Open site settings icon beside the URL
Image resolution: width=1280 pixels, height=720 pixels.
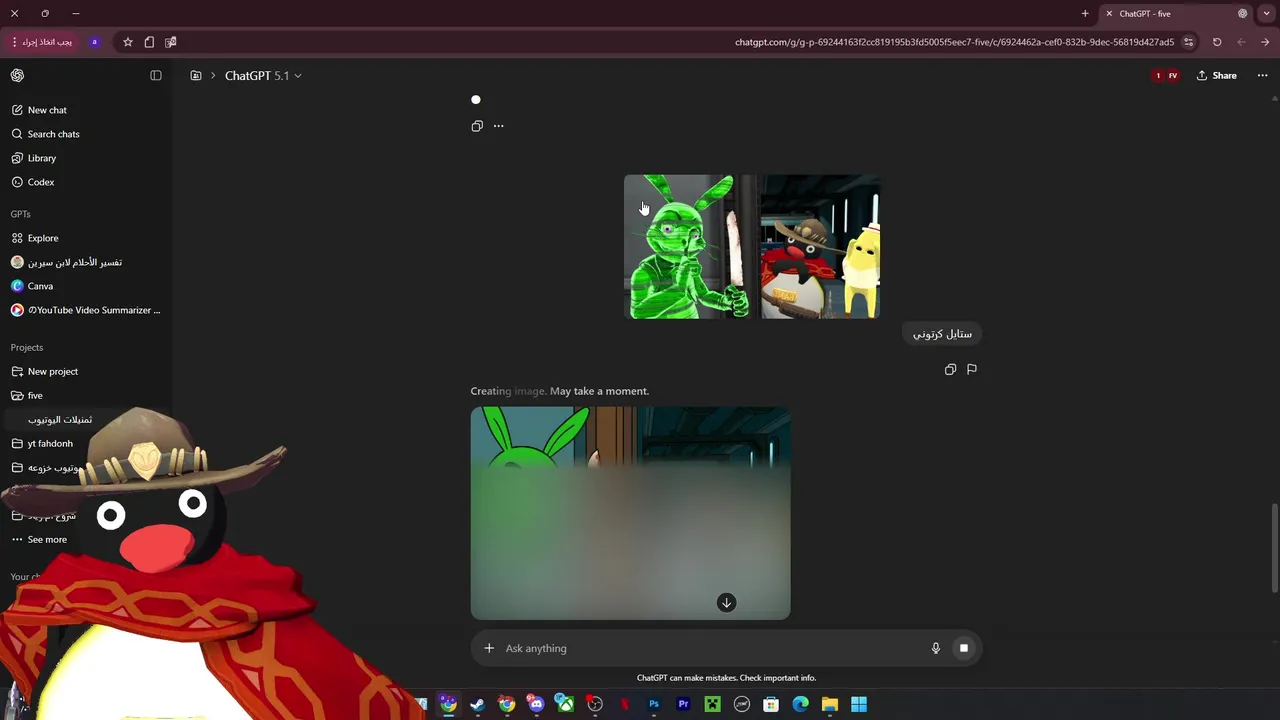point(1188,42)
